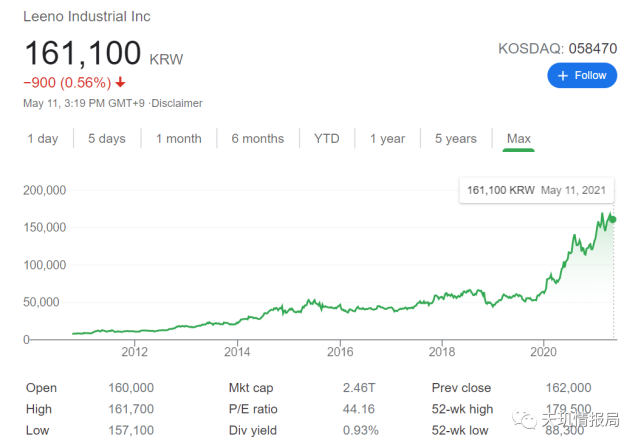Select the 1 day tab

coord(43,139)
